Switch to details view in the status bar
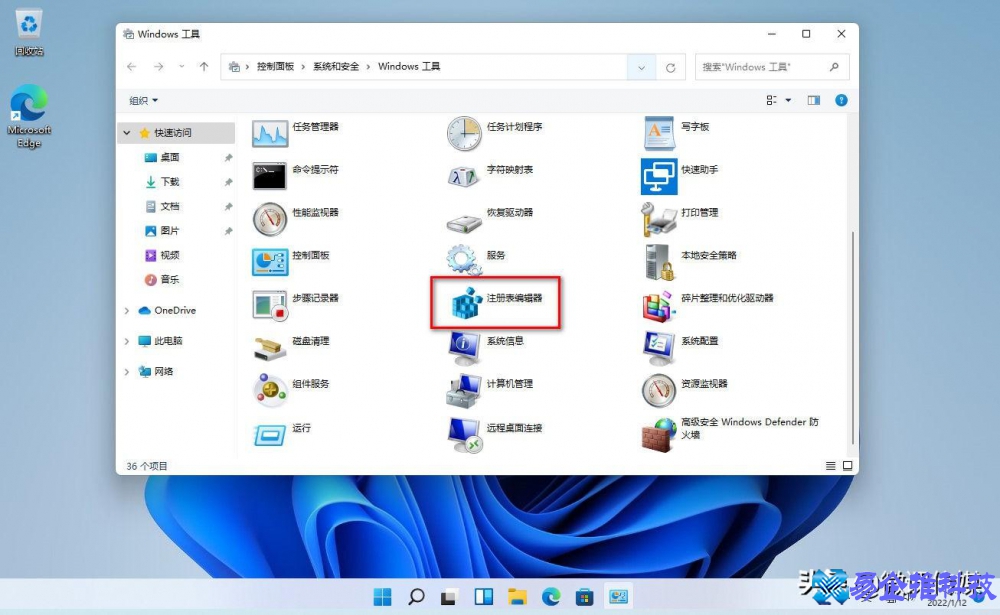 click(x=829, y=465)
